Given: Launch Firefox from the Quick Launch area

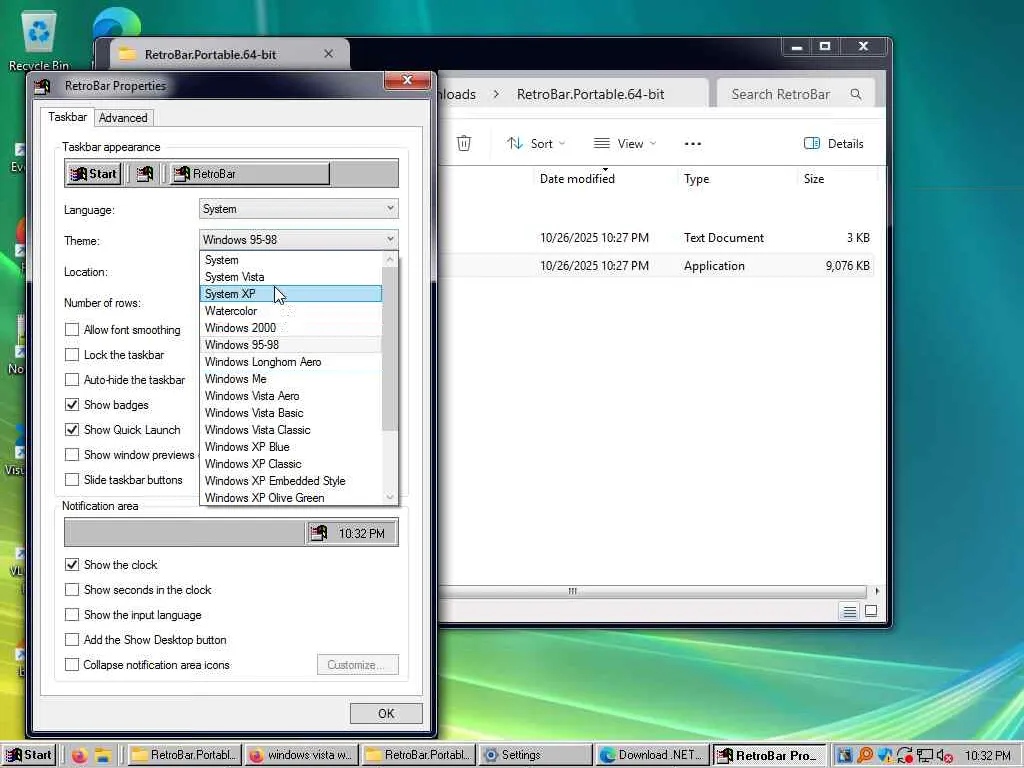Looking at the screenshot, I should coord(80,756).
